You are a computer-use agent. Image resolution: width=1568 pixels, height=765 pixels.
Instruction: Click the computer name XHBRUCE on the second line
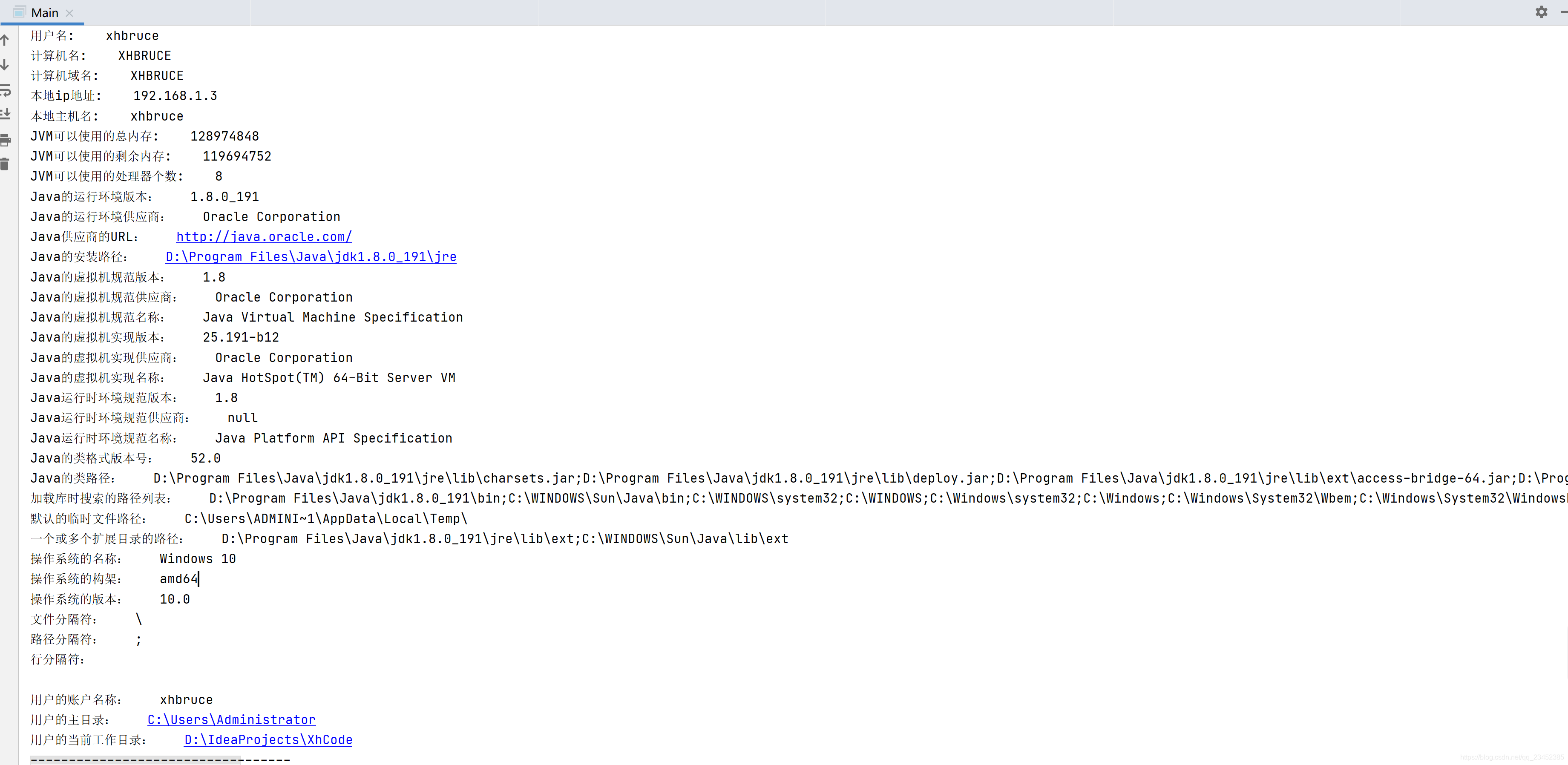144,56
